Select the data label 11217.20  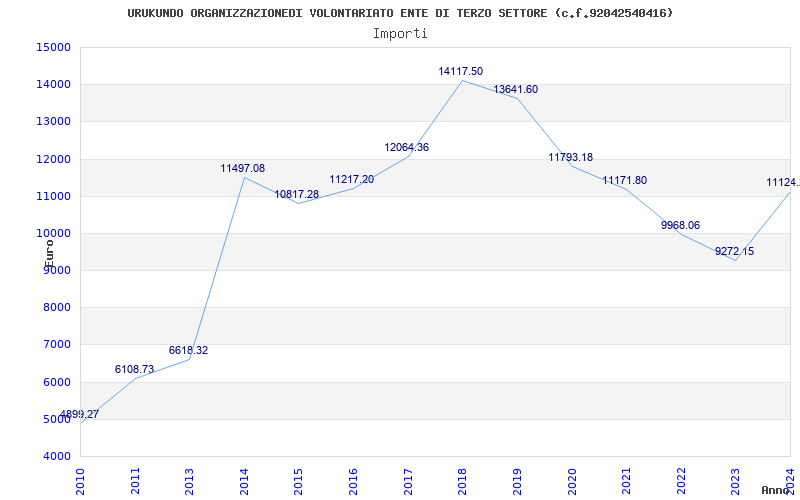[x=352, y=180]
